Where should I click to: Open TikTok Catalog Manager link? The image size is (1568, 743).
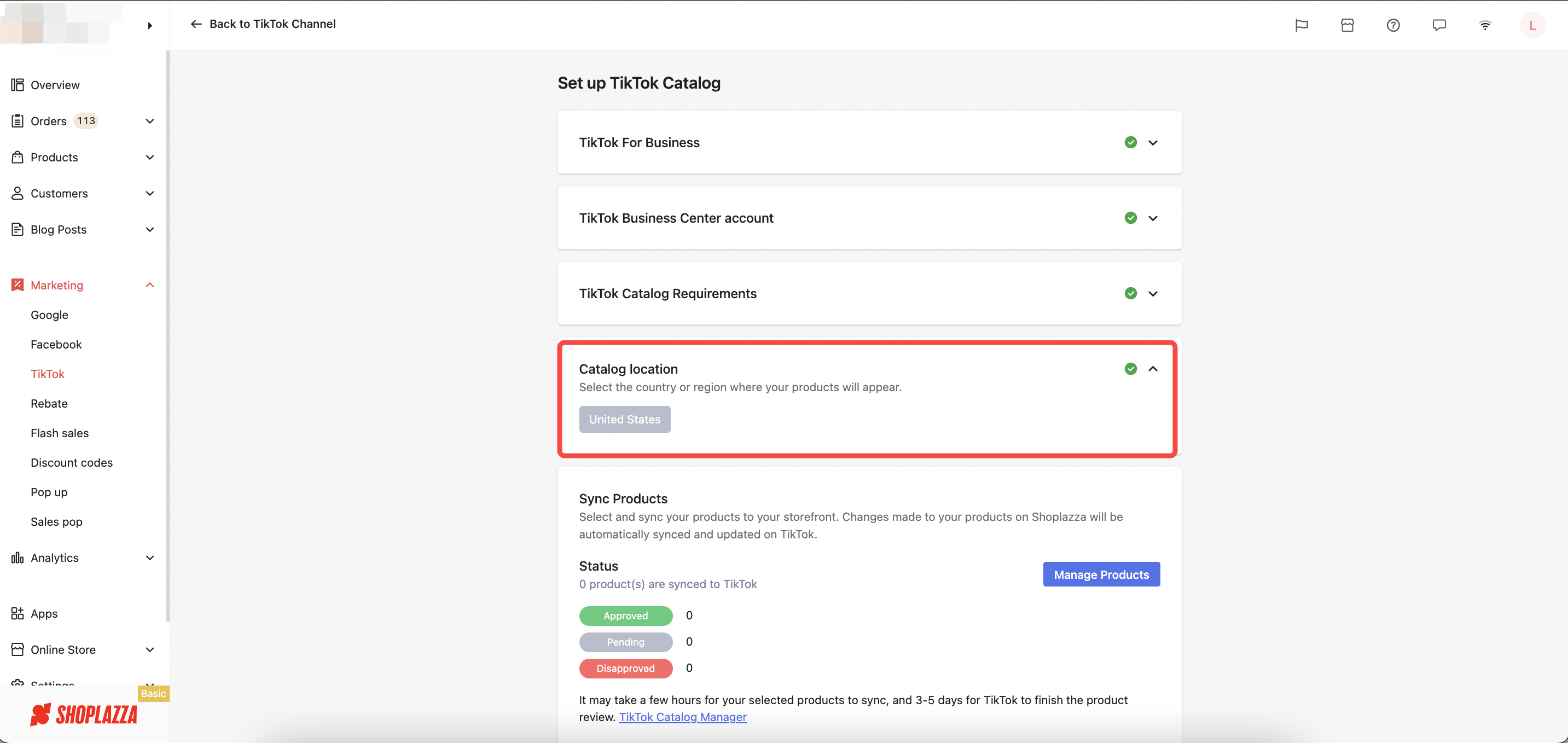682,716
